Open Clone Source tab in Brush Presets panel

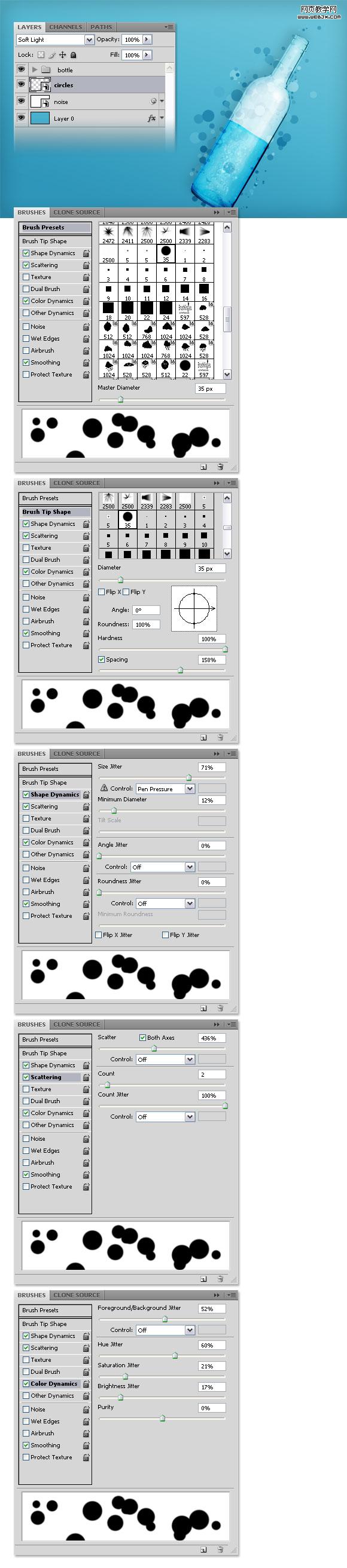click(x=77, y=213)
